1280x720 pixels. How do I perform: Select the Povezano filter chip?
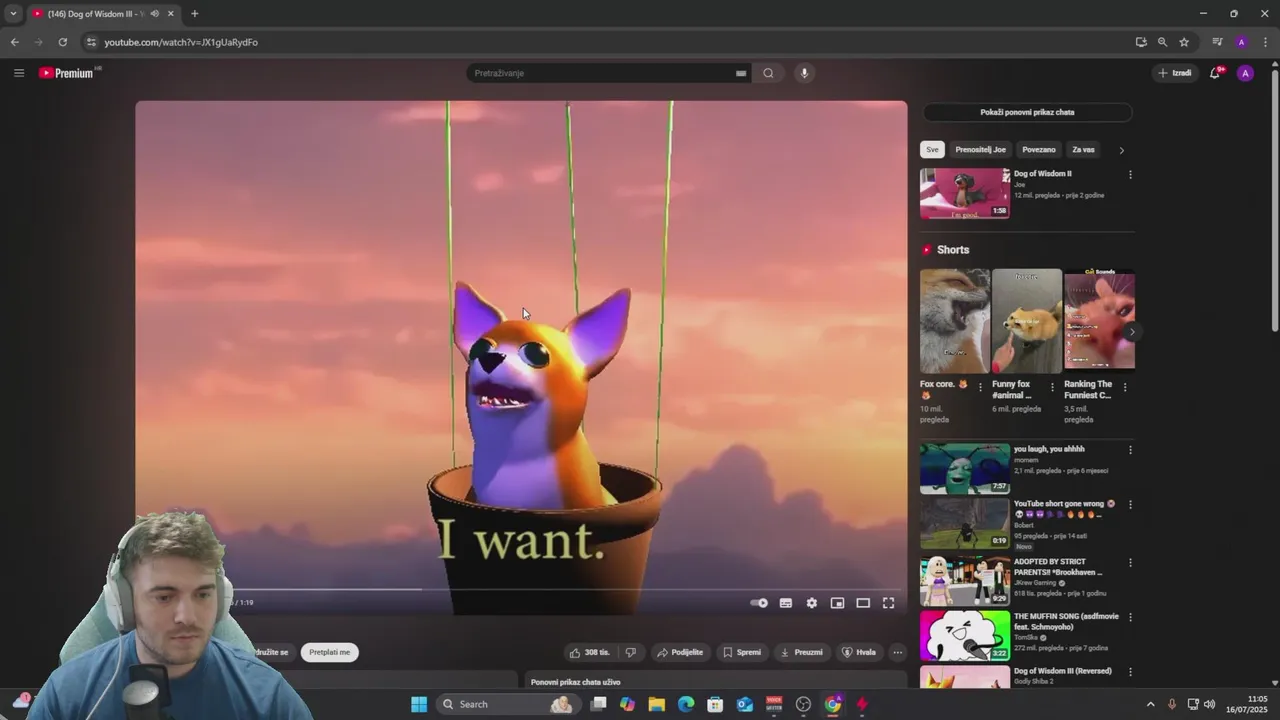click(1038, 150)
